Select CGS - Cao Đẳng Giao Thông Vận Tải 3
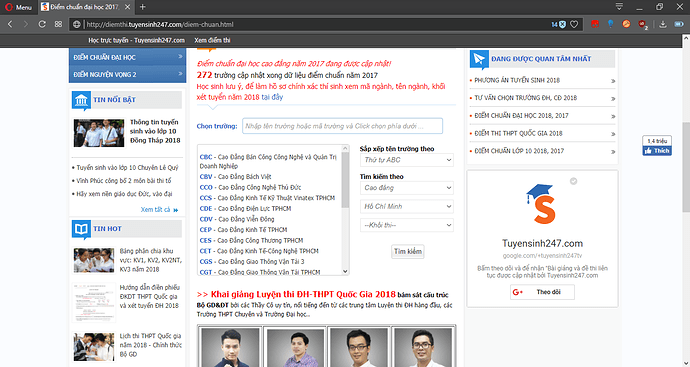Image resolution: width=690 pixels, height=367 pixels. (x=252, y=261)
